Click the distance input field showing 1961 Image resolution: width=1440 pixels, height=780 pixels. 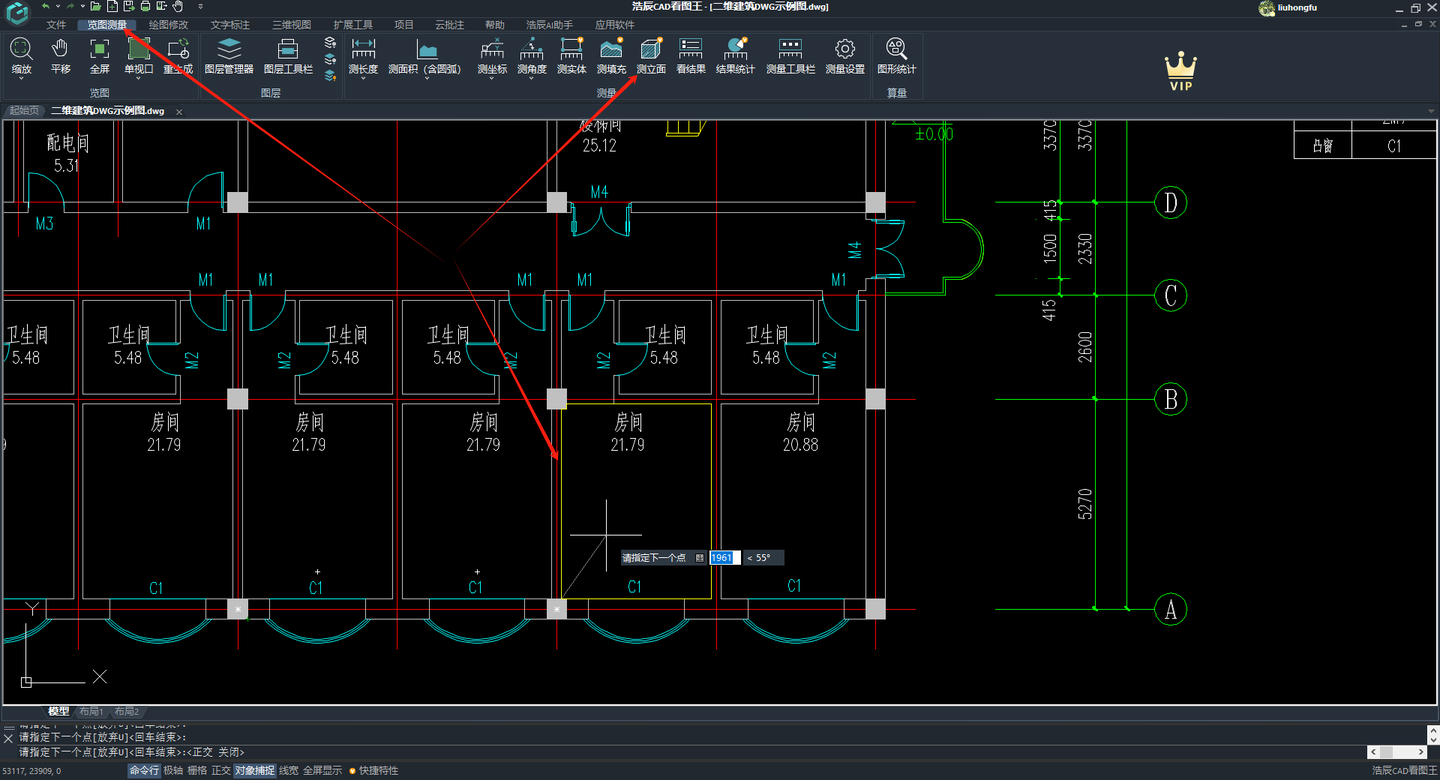pyautogui.click(x=724, y=558)
